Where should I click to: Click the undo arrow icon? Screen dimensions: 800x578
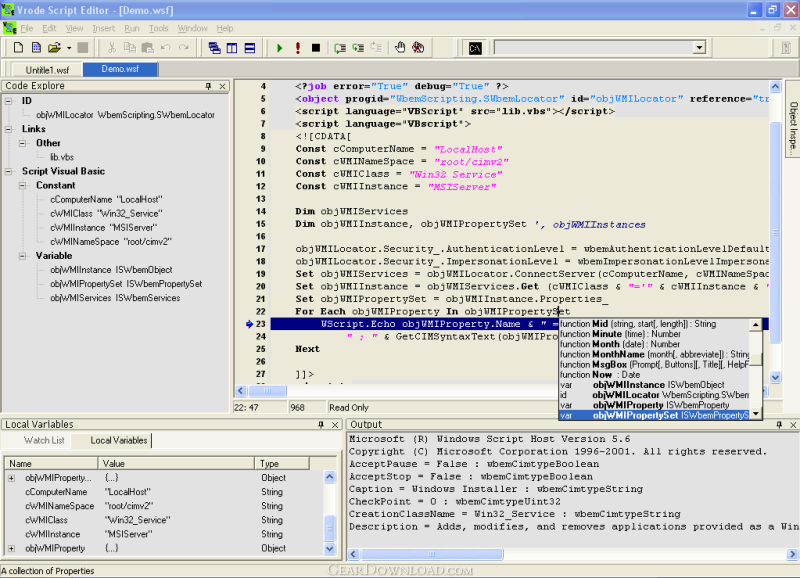tap(166, 48)
